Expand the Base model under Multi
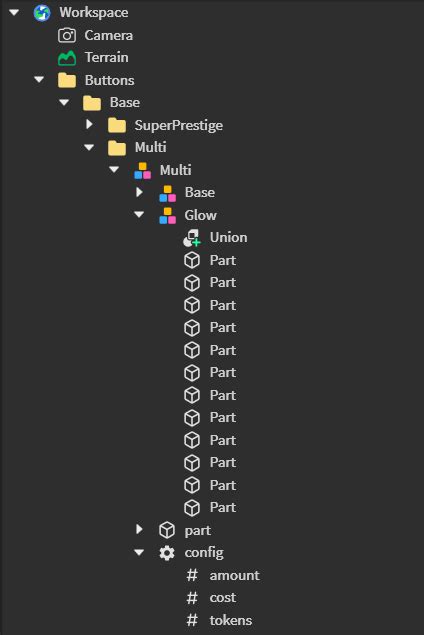424x635 pixels. [139, 192]
